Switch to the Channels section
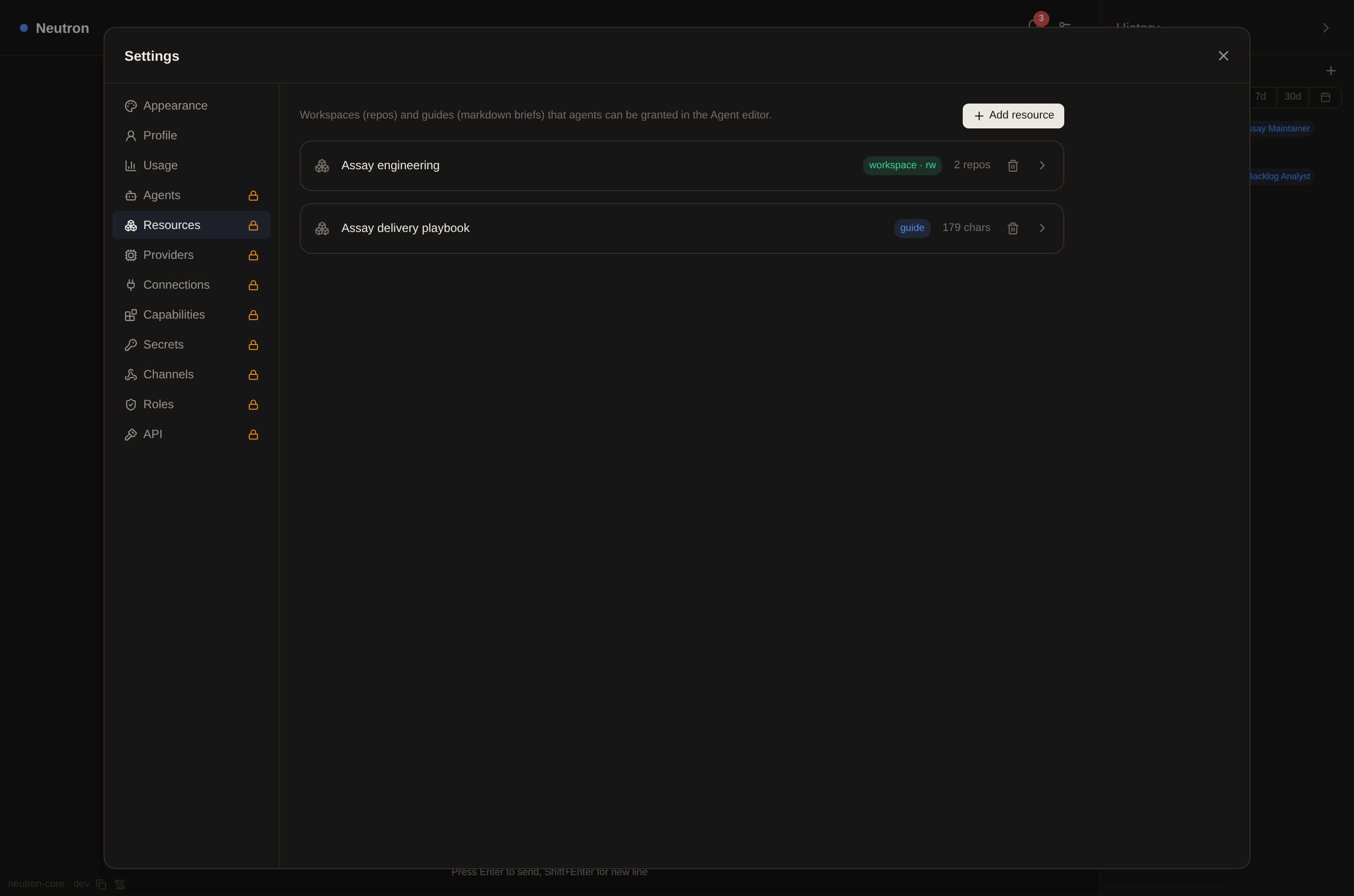 pyautogui.click(x=191, y=374)
